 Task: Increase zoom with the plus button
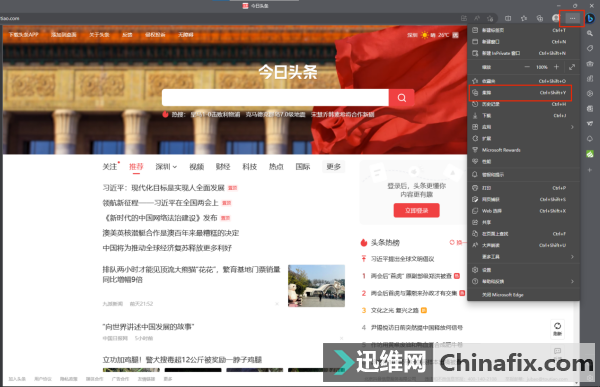[556, 67]
